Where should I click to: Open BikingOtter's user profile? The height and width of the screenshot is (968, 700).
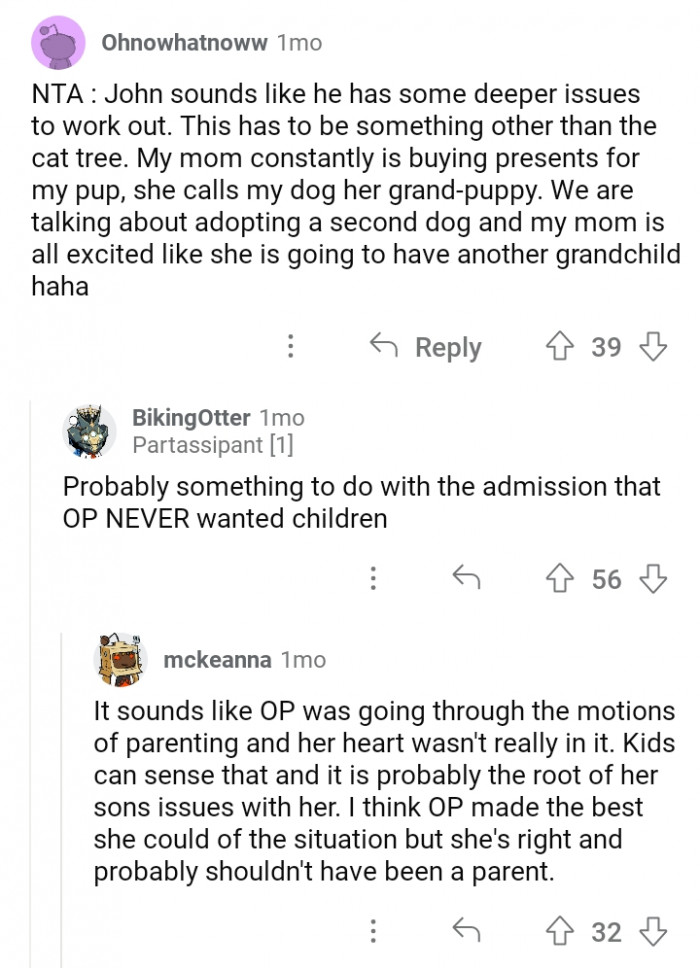click(x=191, y=417)
